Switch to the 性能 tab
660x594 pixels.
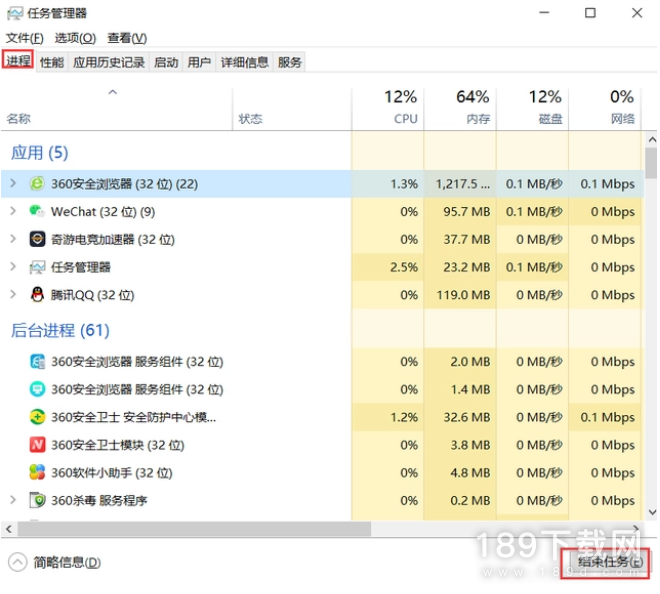tap(52, 62)
